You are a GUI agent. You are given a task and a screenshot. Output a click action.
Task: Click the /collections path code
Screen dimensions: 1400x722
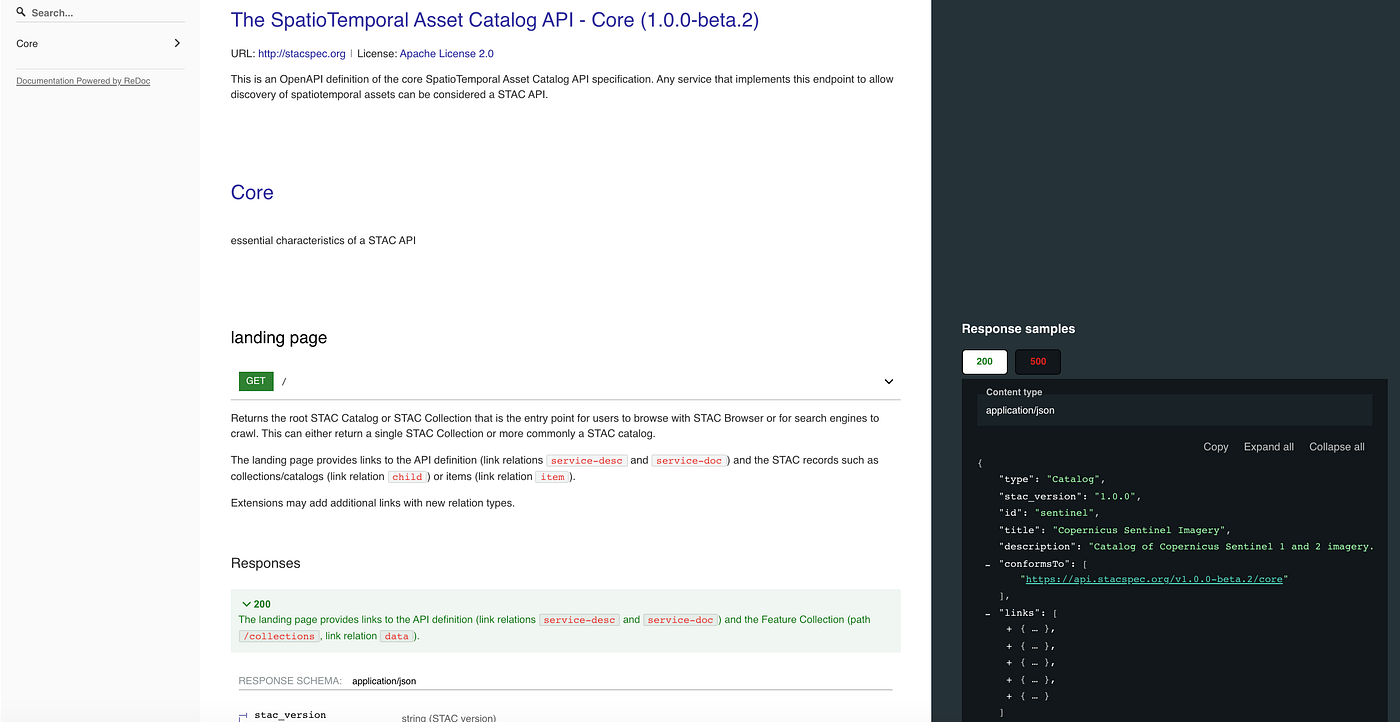tap(279, 636)
